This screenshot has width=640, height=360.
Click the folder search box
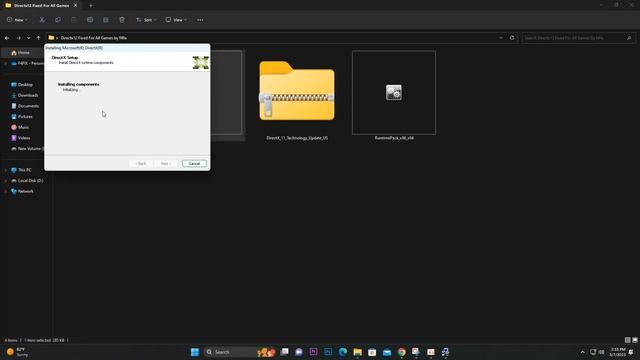click(x=578, y=38)
